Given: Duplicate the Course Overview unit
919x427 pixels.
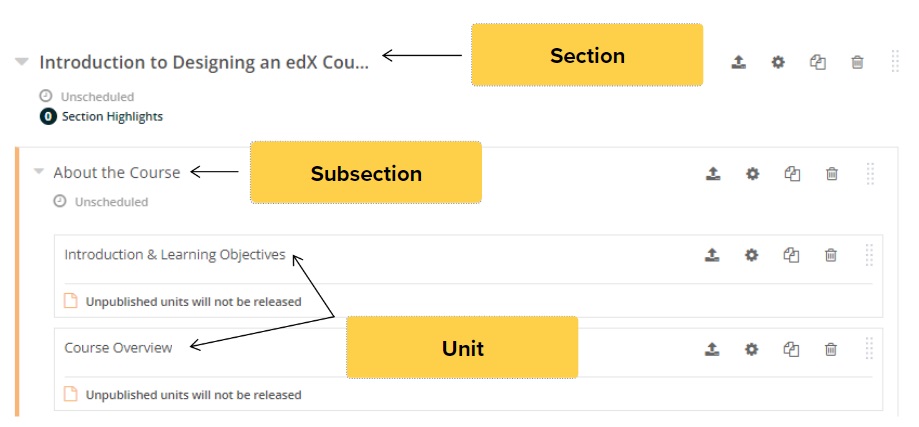Looking at the screenshot, I should pos(791,349).
